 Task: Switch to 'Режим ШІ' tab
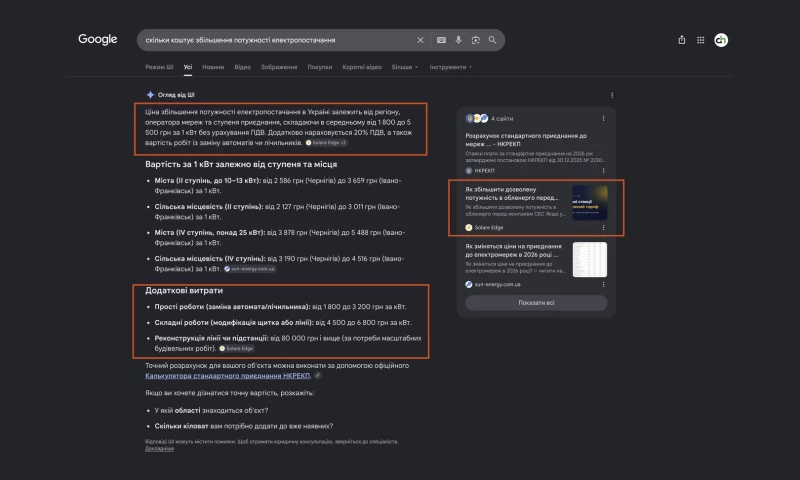click(x=159, y=67)
